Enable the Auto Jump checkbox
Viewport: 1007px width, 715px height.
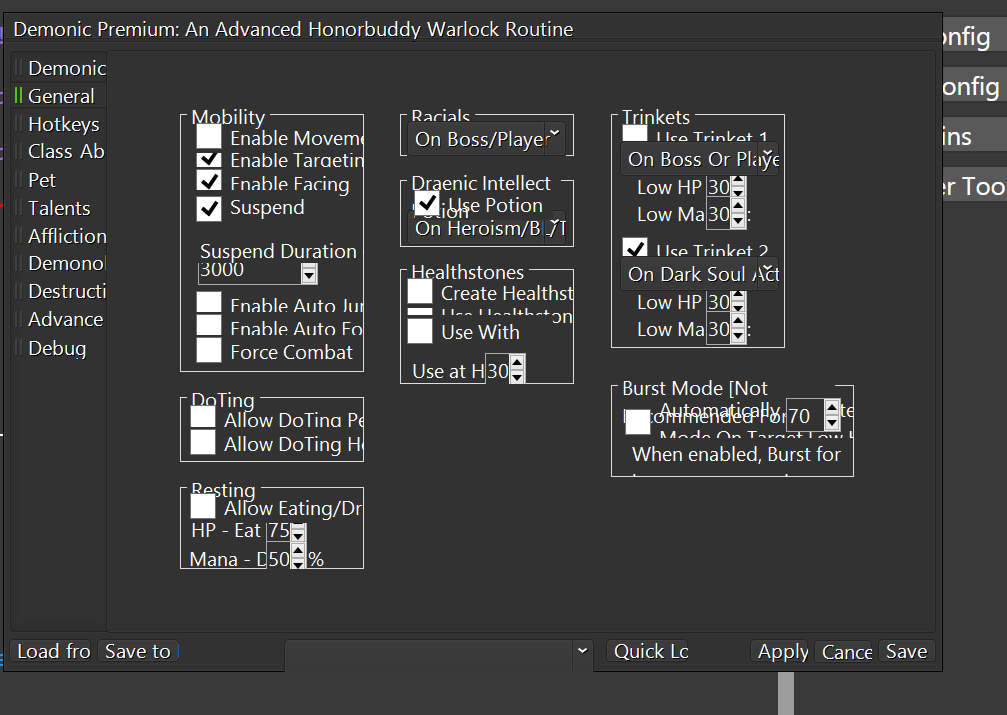tap(209, 302)
